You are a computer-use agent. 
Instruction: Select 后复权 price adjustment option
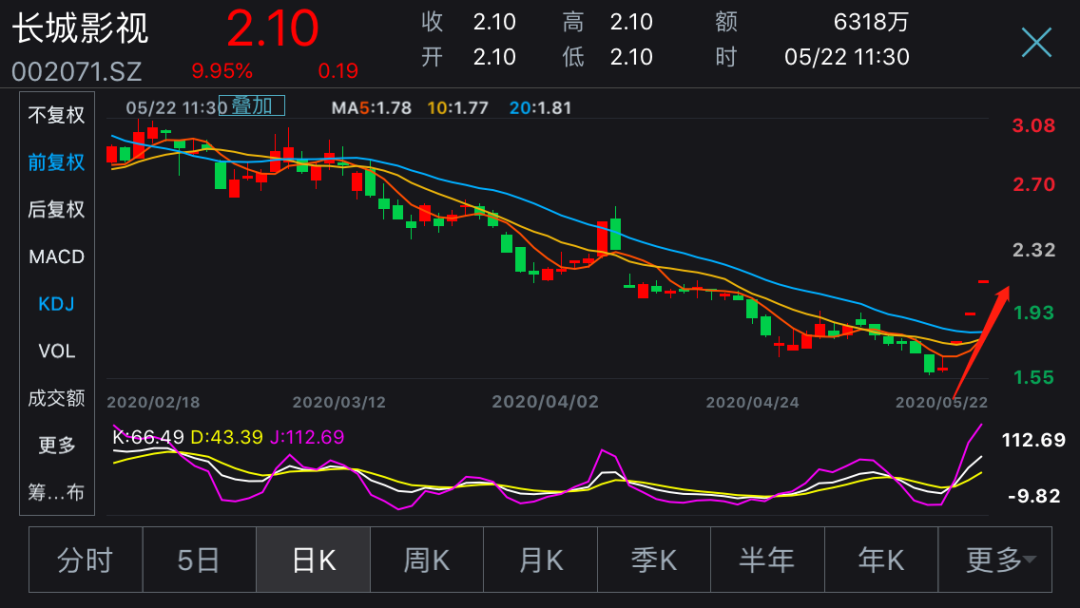click(56, 209)
